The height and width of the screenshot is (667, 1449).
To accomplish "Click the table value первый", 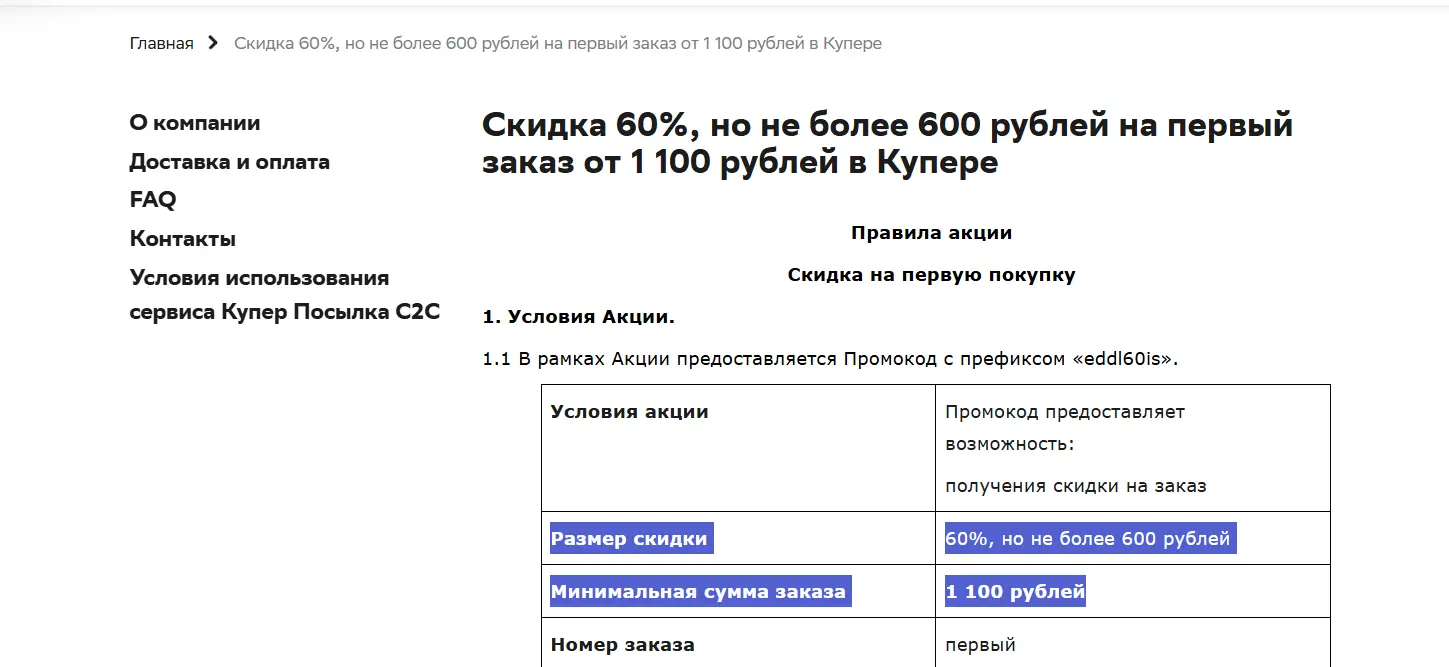I will point(981,645).
